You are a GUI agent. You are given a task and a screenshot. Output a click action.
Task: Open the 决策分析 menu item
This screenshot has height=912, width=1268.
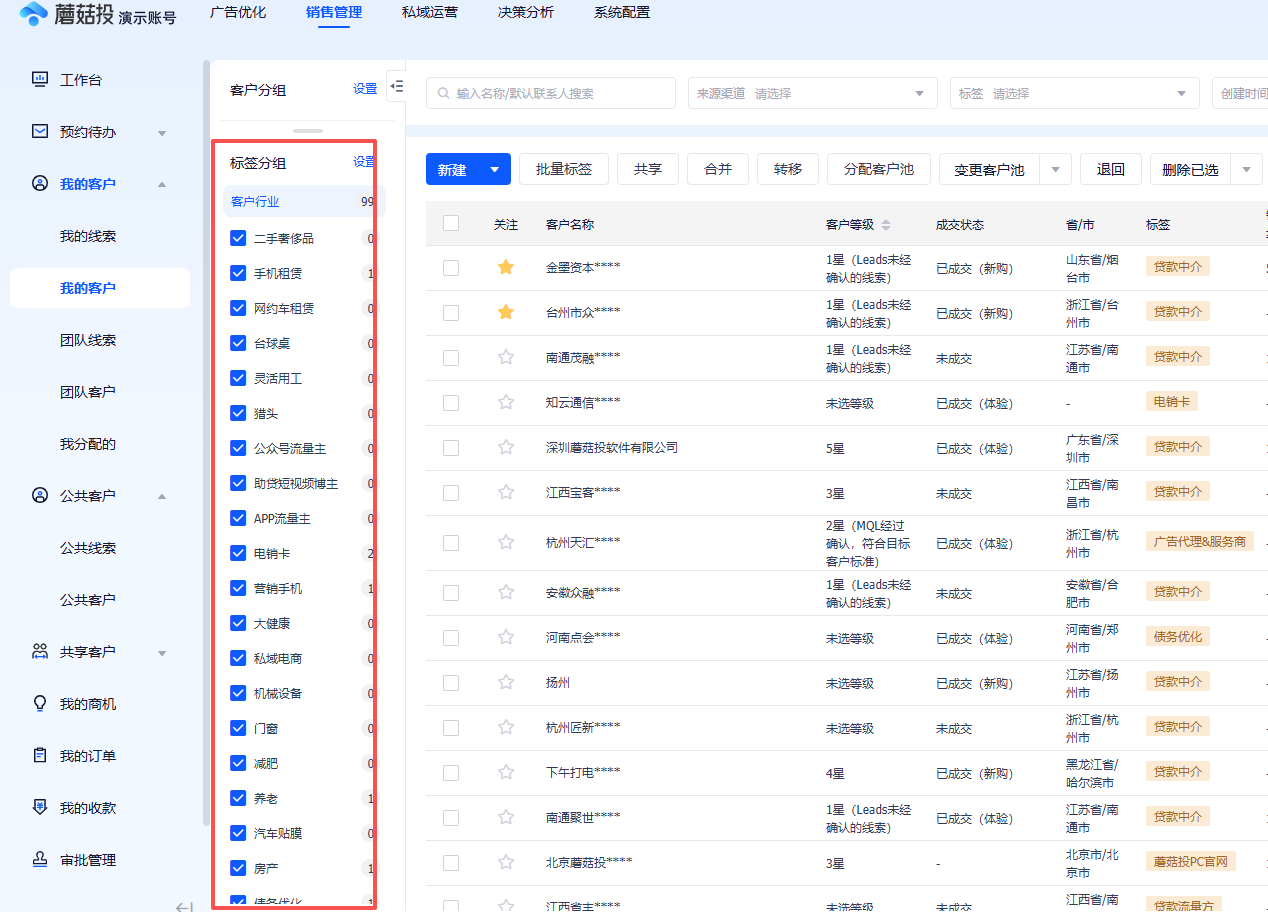coord(525,13)
